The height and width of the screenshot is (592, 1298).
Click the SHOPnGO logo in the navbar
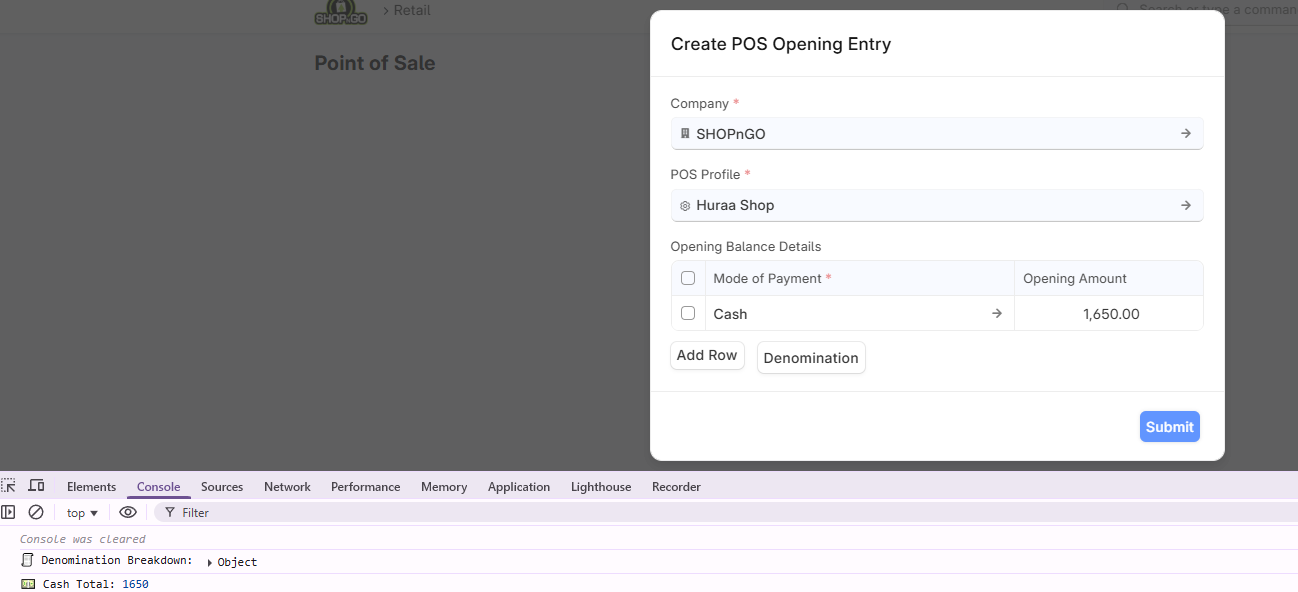pyautogui.click(x=339, y=12)
